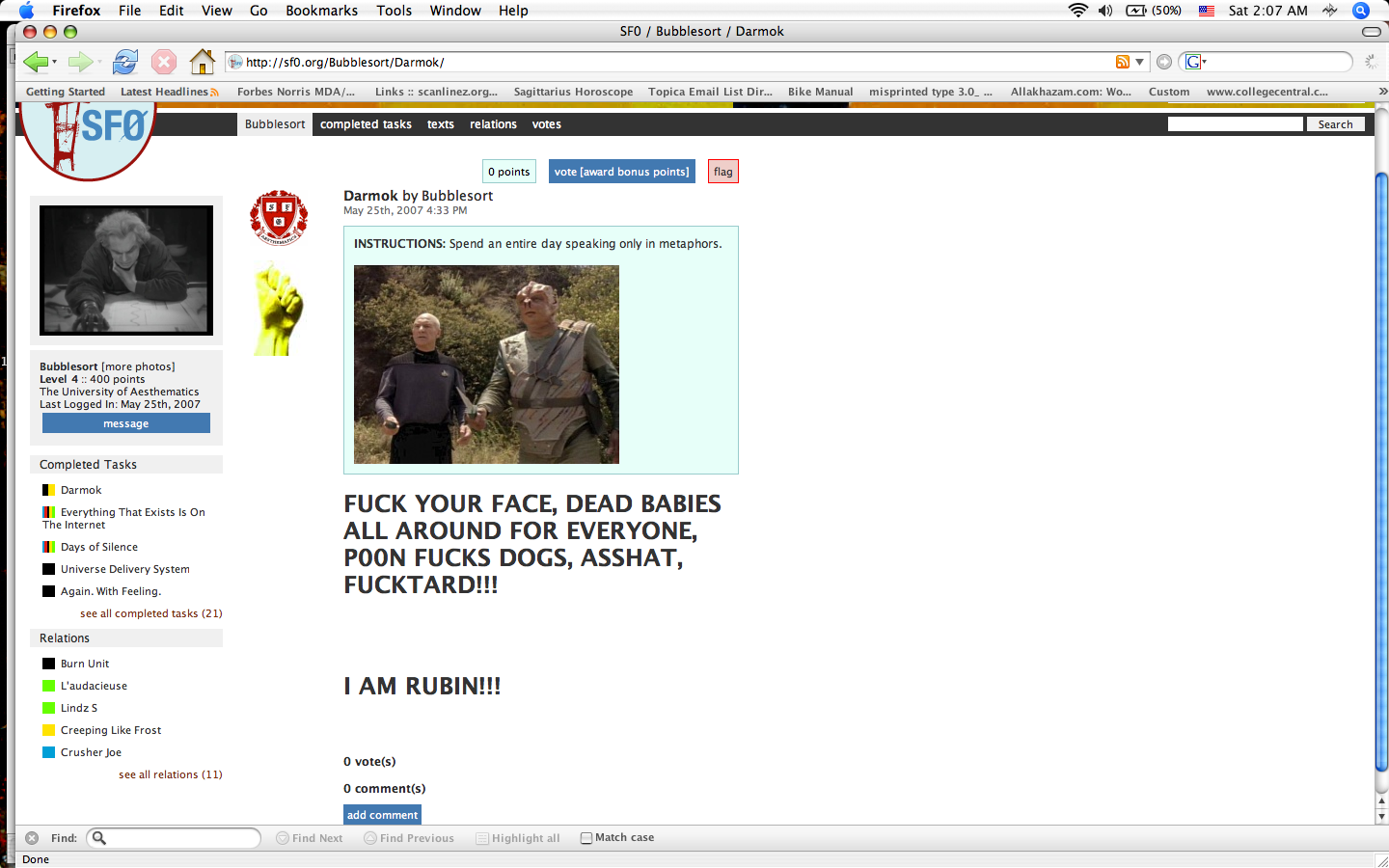This screenshot has width=1389, height=868.
Task: Expand the search engine selector dropdown
Action: pos(1196,62)
